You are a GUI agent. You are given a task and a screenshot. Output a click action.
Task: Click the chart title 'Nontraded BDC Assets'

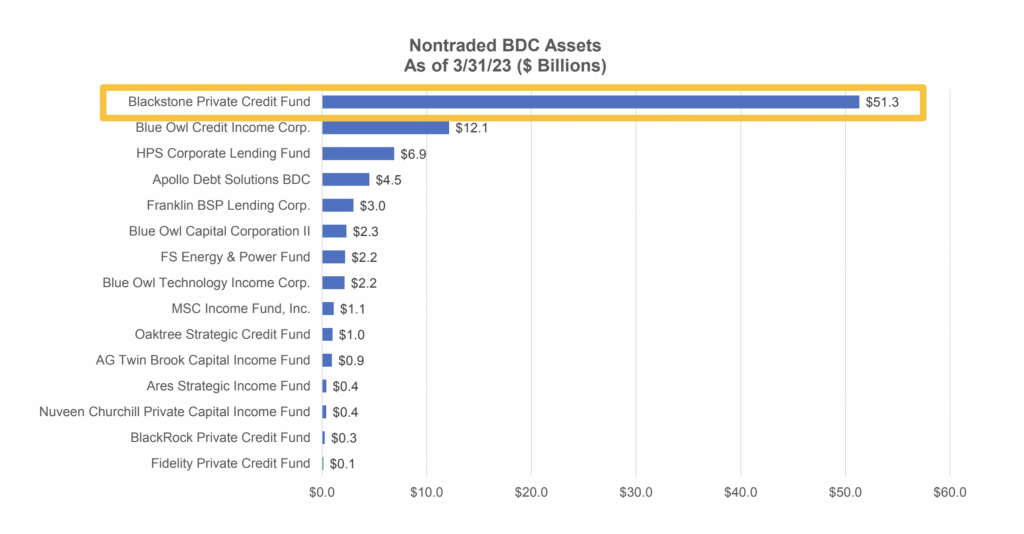point(505,46)
